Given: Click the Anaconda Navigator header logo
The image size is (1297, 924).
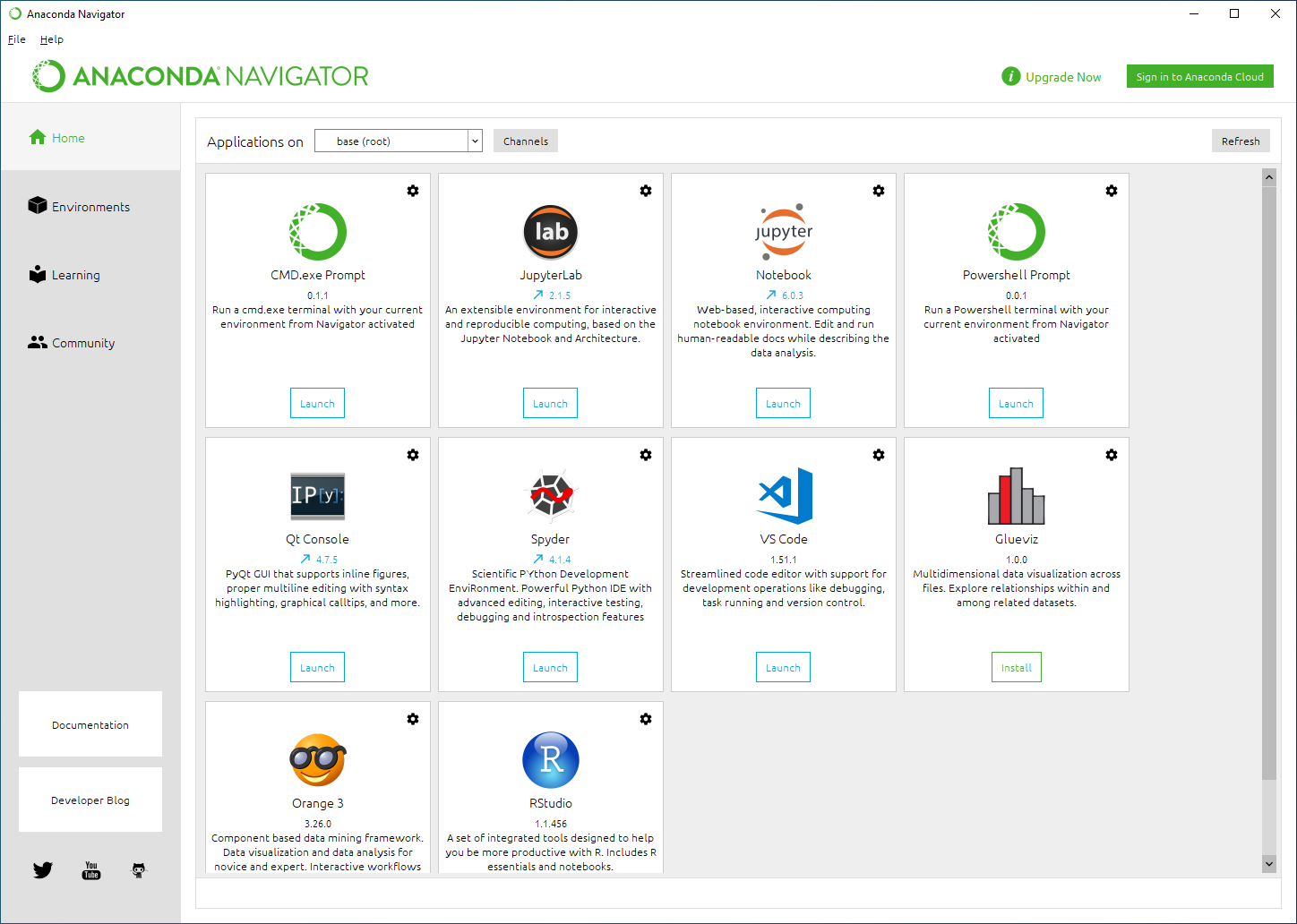Looking at the screenshot, I should click(201, 76).
